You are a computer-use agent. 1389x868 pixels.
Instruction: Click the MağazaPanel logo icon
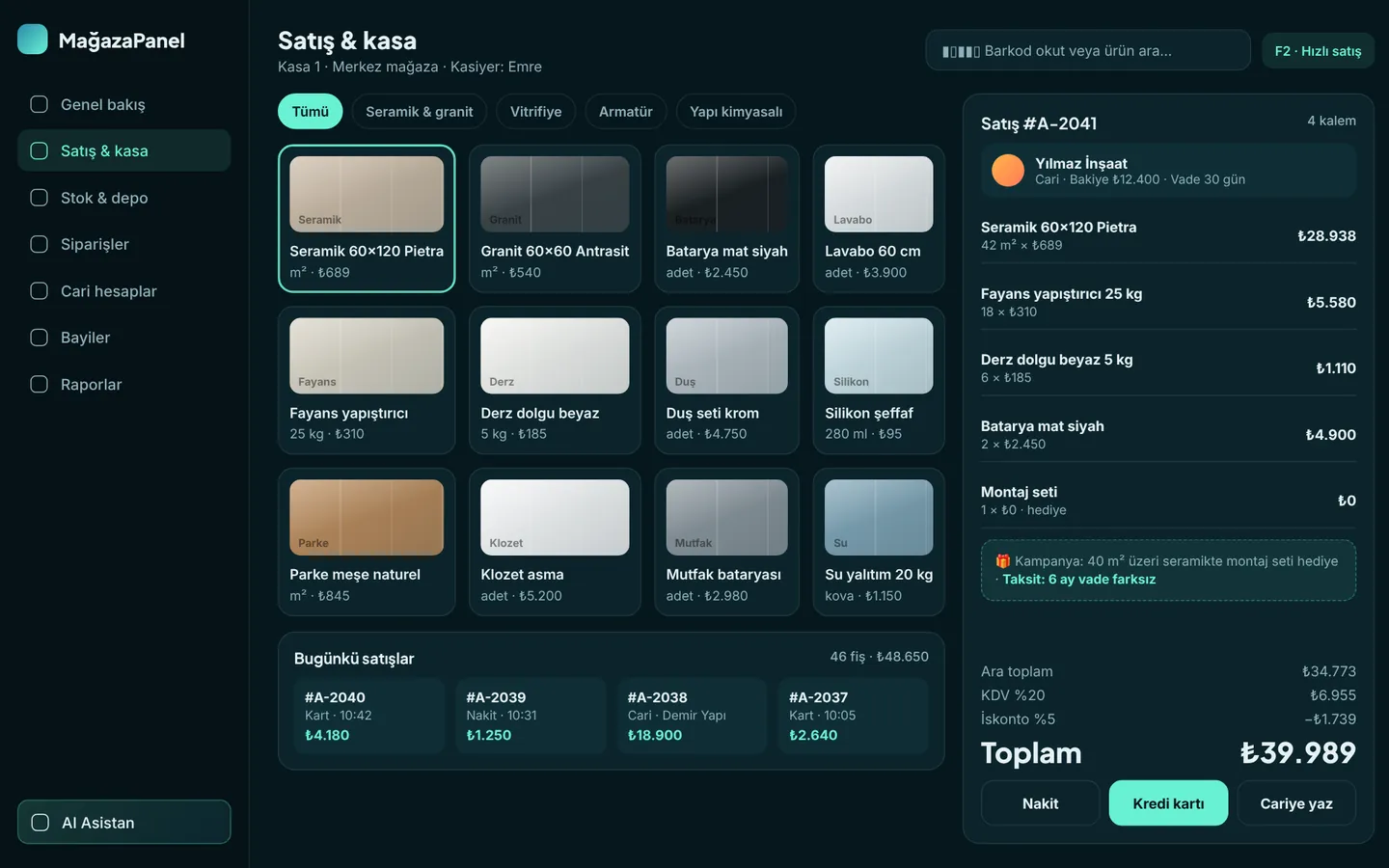pos(33,39)
